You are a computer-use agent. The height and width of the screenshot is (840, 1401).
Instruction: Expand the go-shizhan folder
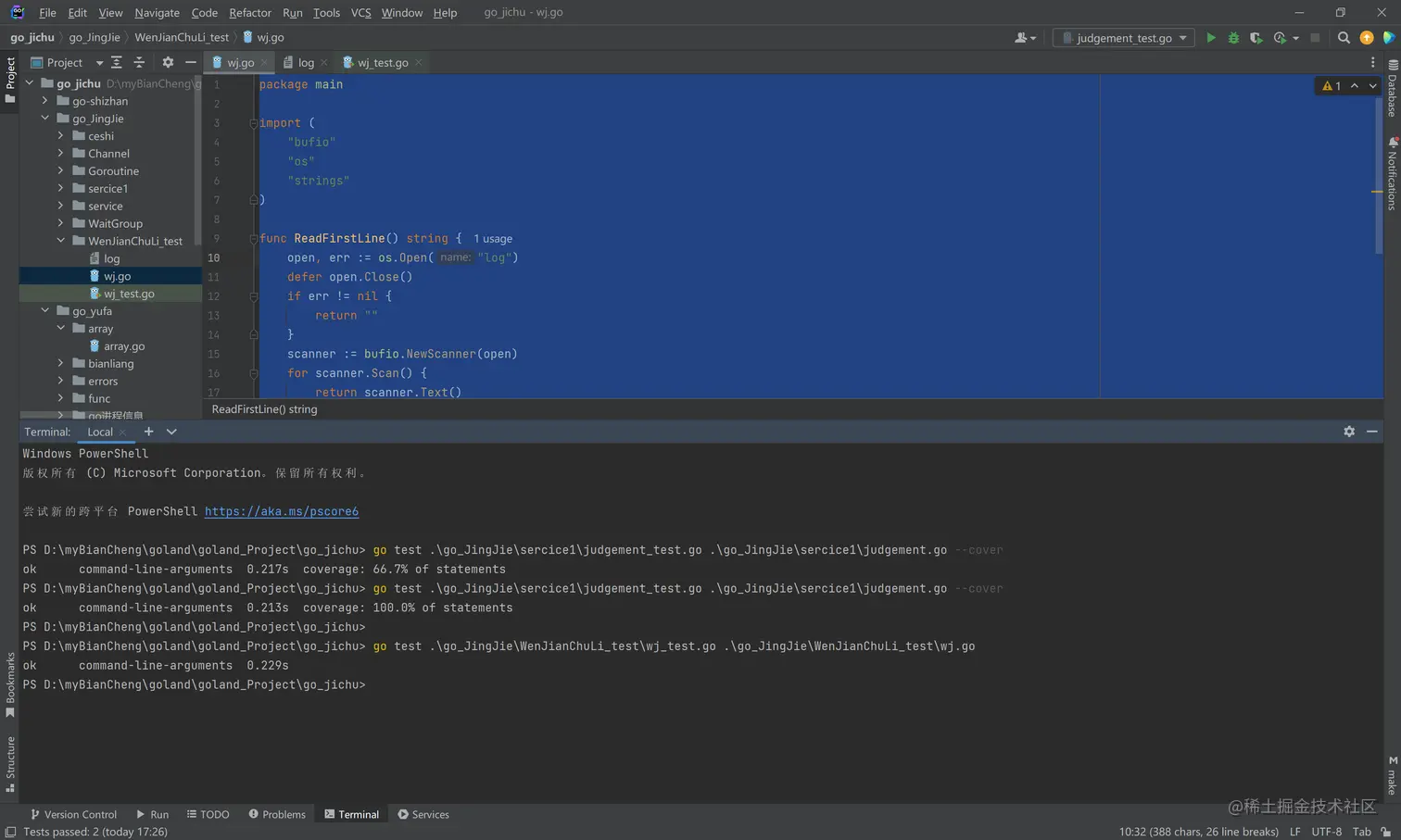click(x=44, y=101)
